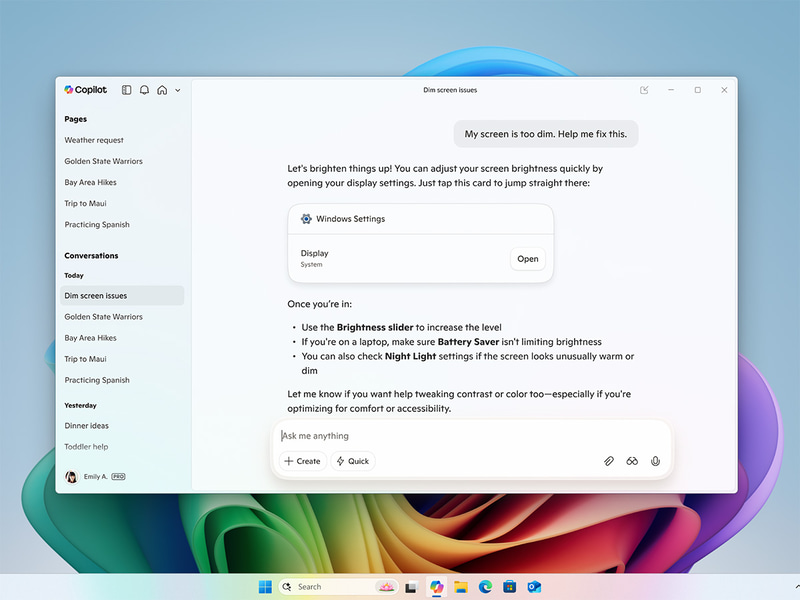Click the Windows Settings gear icon on card
Screen dimensions: 800x600
(306, 219)
